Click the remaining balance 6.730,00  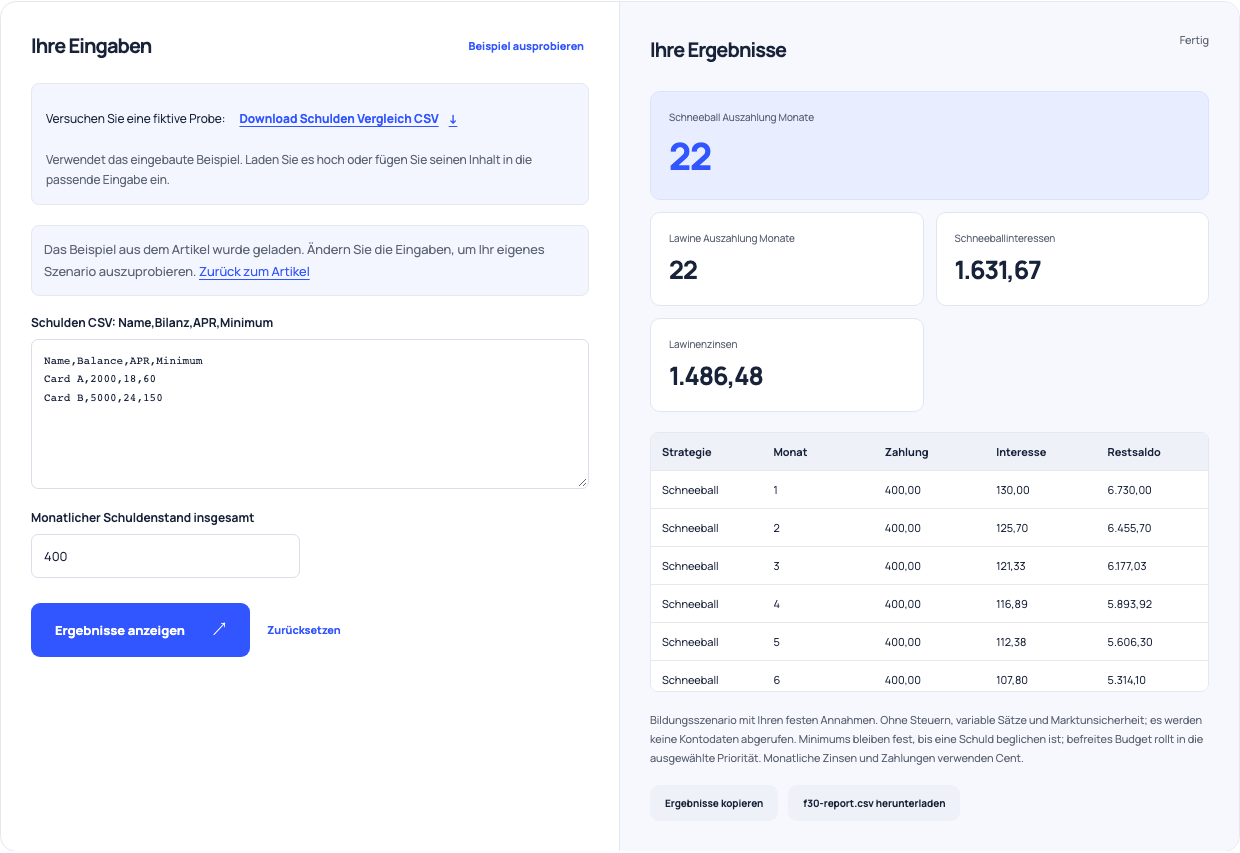[1130, 490]
